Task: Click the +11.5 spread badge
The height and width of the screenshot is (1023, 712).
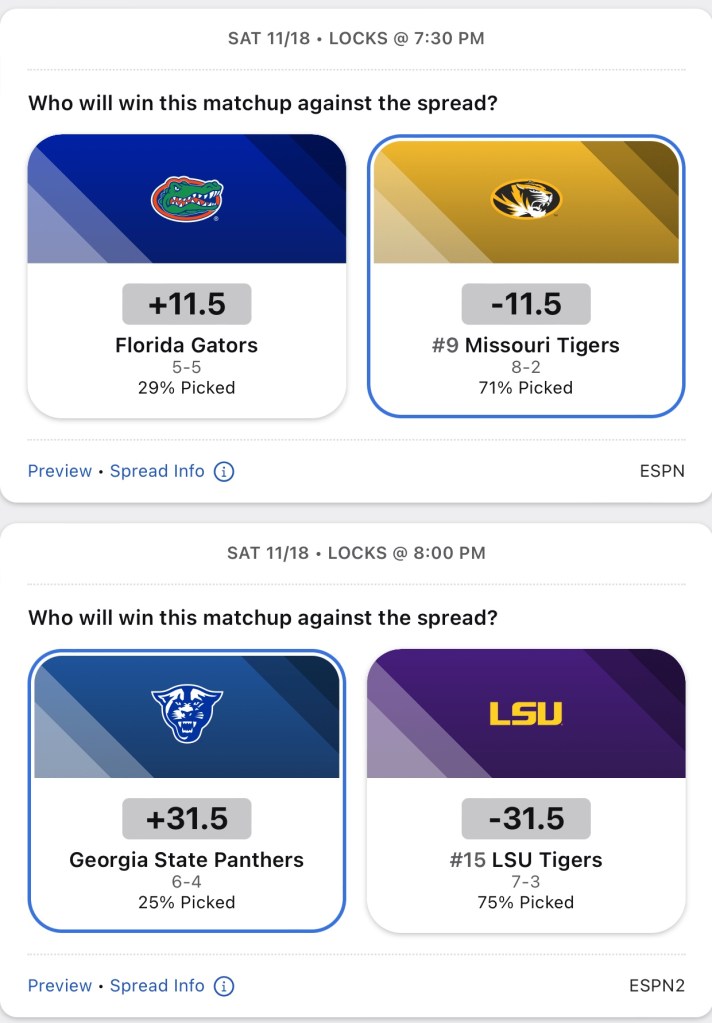Action: (x=187, y=304)
